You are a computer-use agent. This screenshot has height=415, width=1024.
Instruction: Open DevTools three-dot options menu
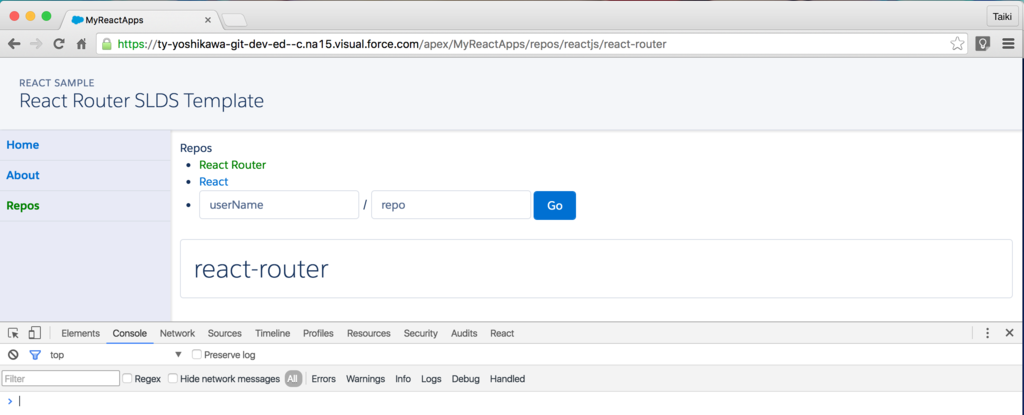pos(987,333)
